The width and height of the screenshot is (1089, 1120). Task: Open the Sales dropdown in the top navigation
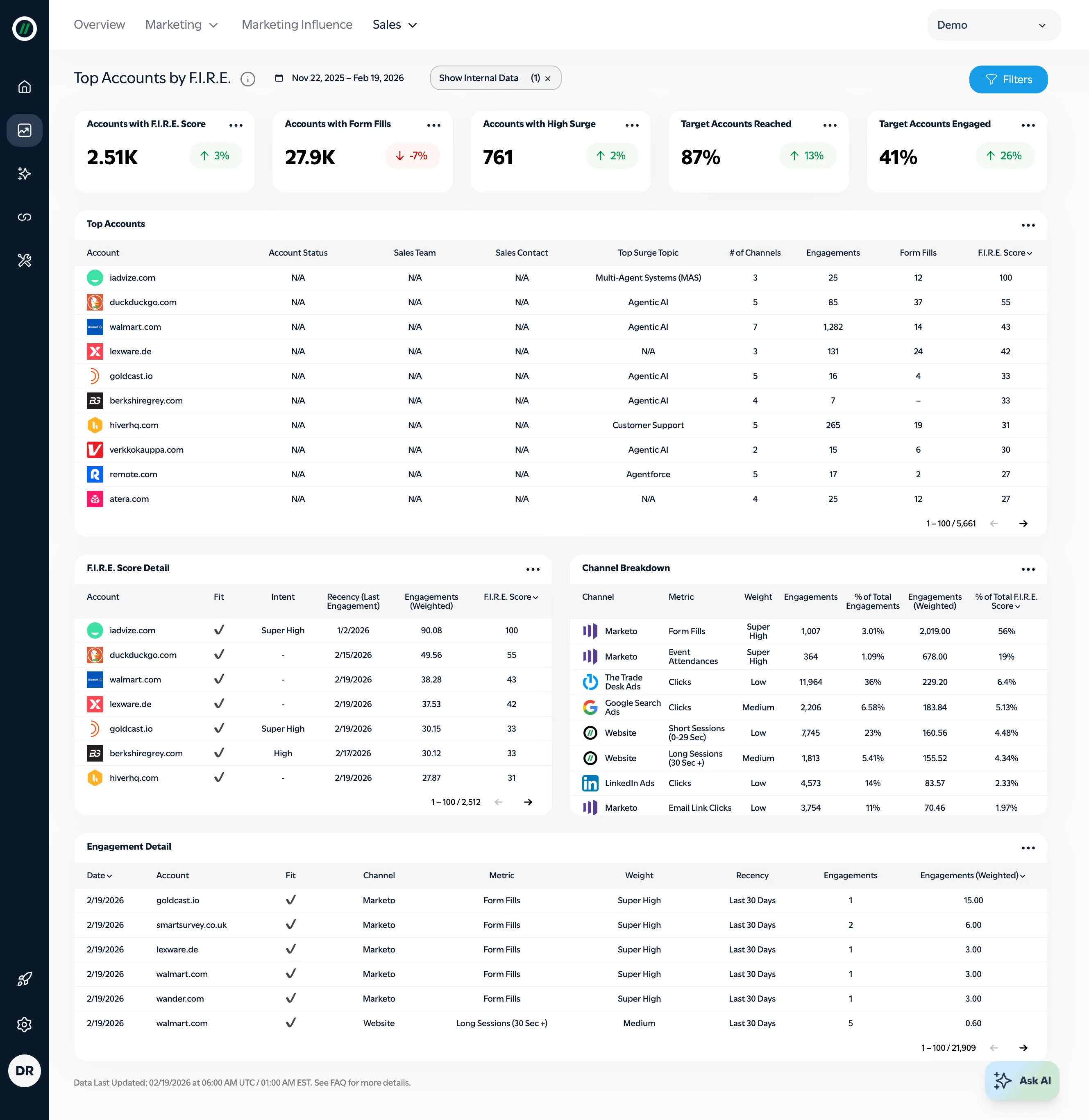(x=394, y=25)
